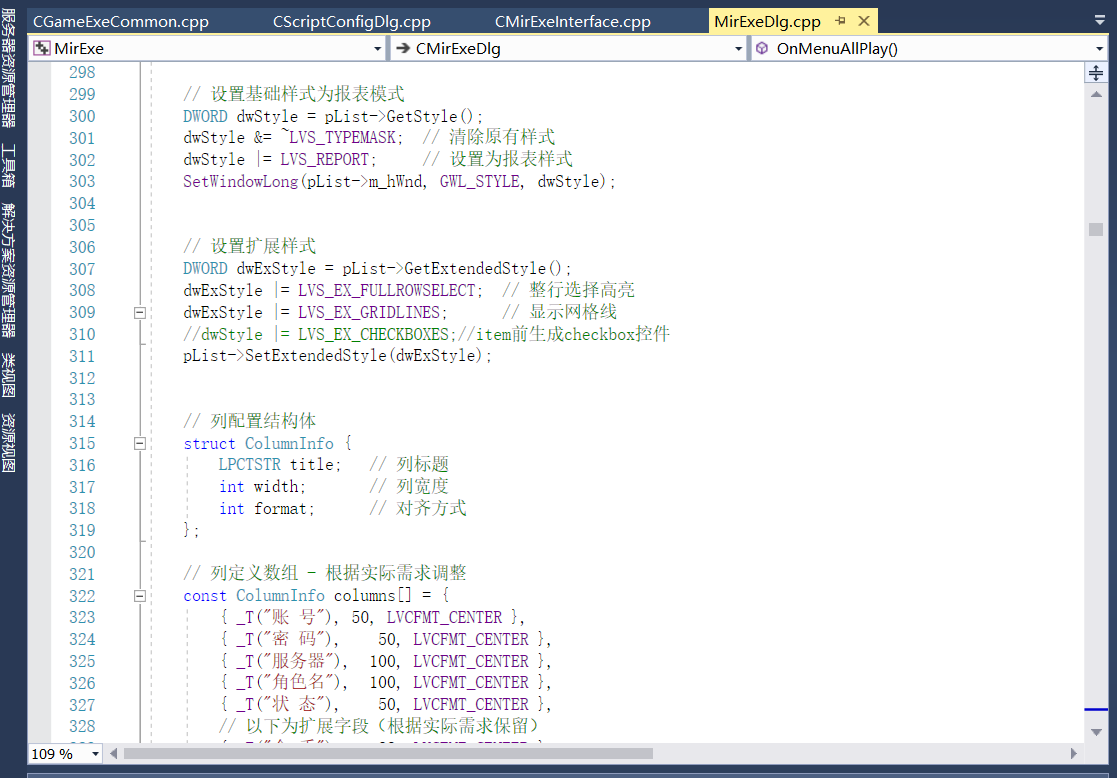
Task: Switch to the CScriptConfigDlg.cpp tab
Action: (x=351, y=21)
